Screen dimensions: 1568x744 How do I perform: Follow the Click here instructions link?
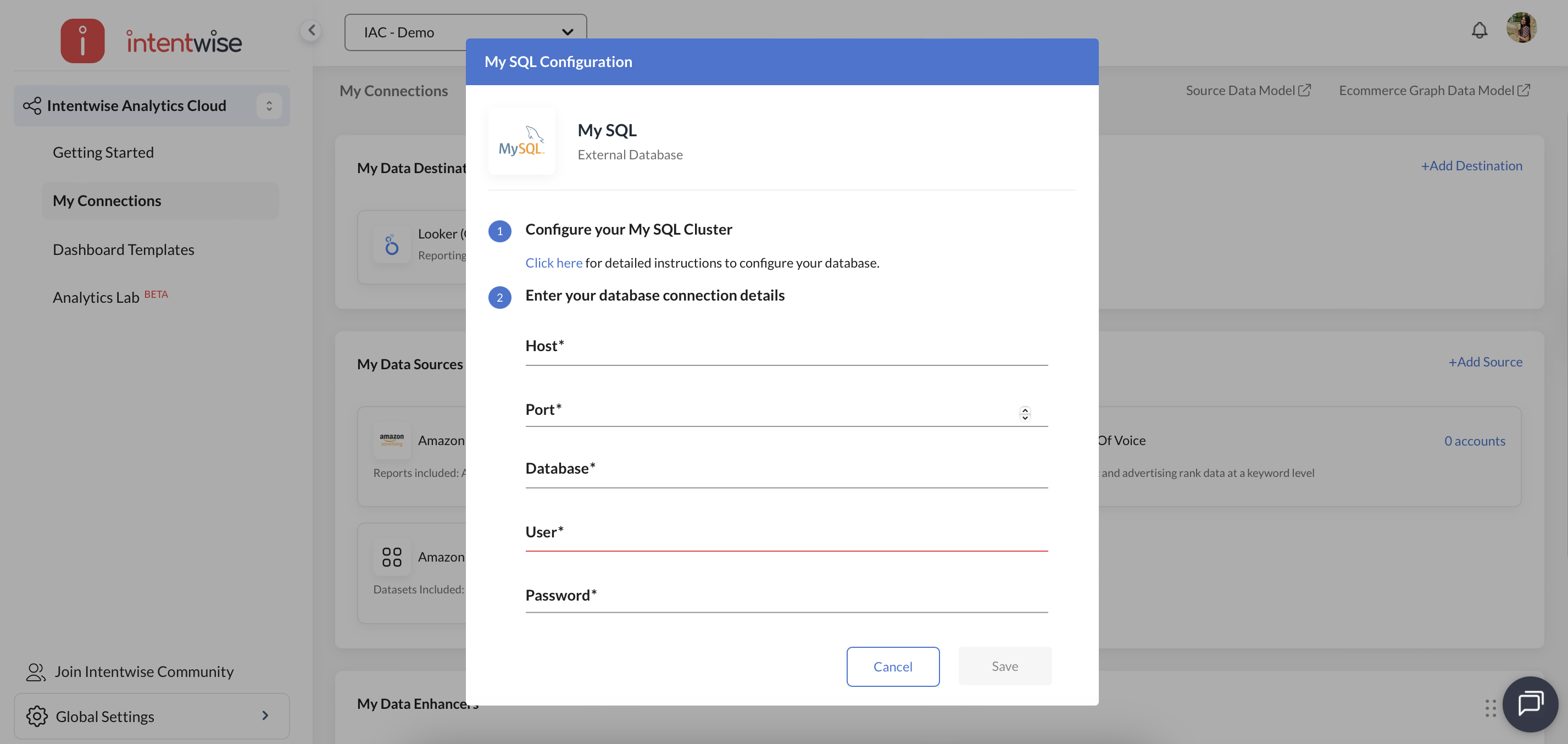pyautogui.click(x=553, y=263)
